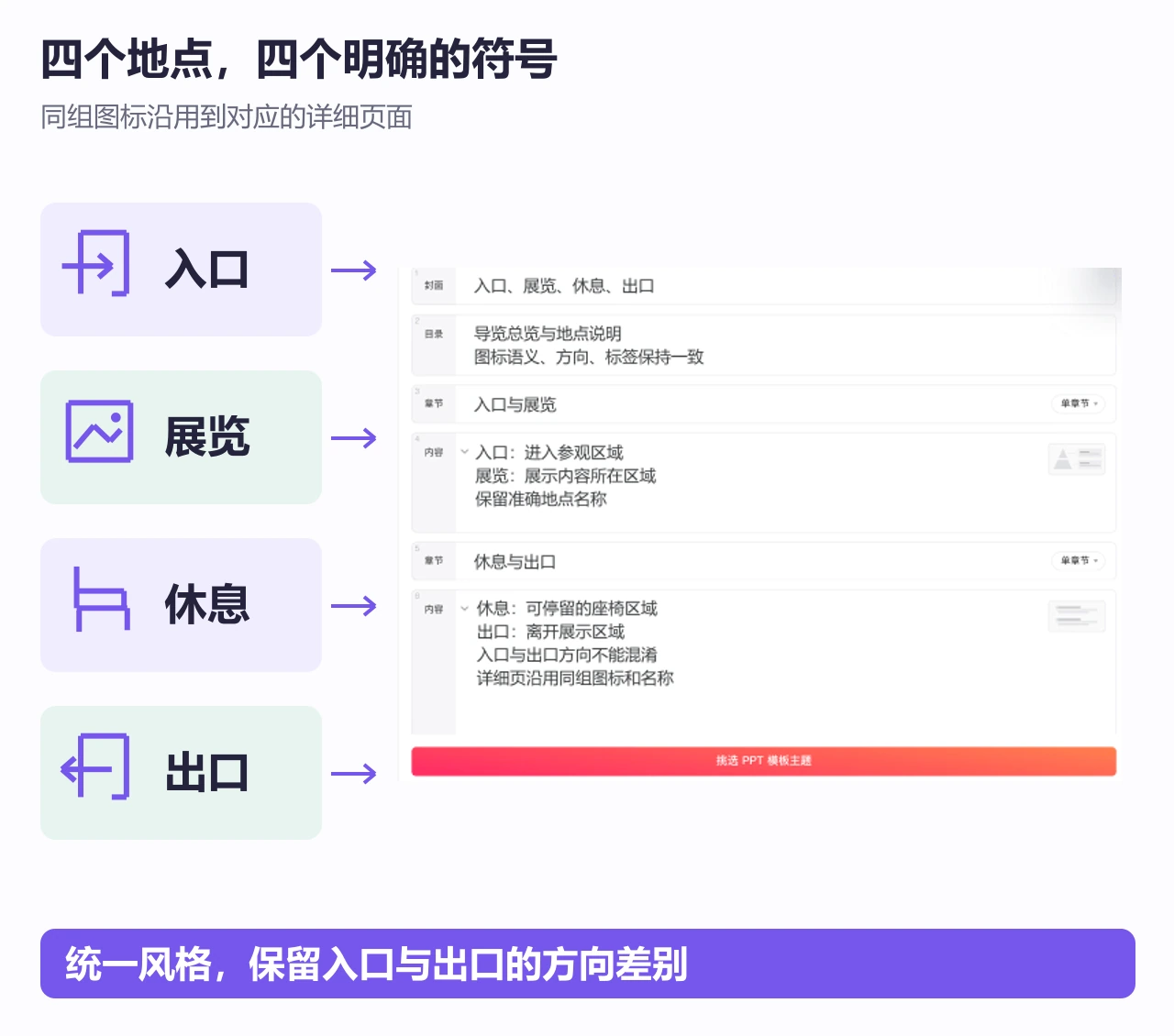The width and height of the screenshot is (1174, 1036).
Task: Select the text-lines layout thumbnail in last row
Action: point(1077,616)
